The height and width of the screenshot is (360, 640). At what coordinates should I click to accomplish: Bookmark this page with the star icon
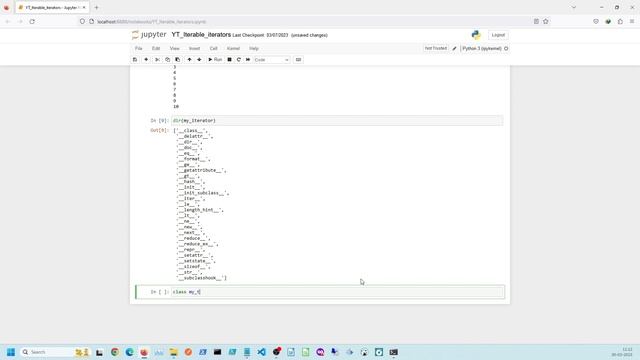pyautogui.click(x=546, y=22)
